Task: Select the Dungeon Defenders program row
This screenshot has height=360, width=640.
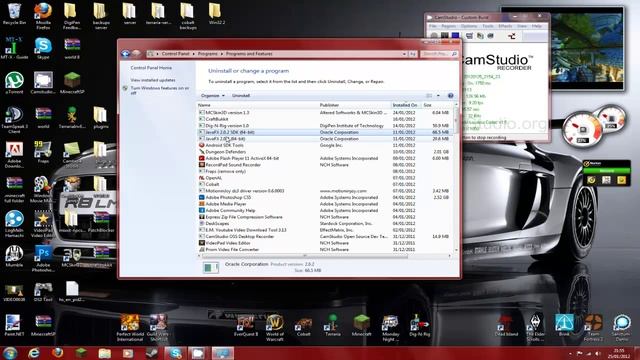Action: point(324,152)
